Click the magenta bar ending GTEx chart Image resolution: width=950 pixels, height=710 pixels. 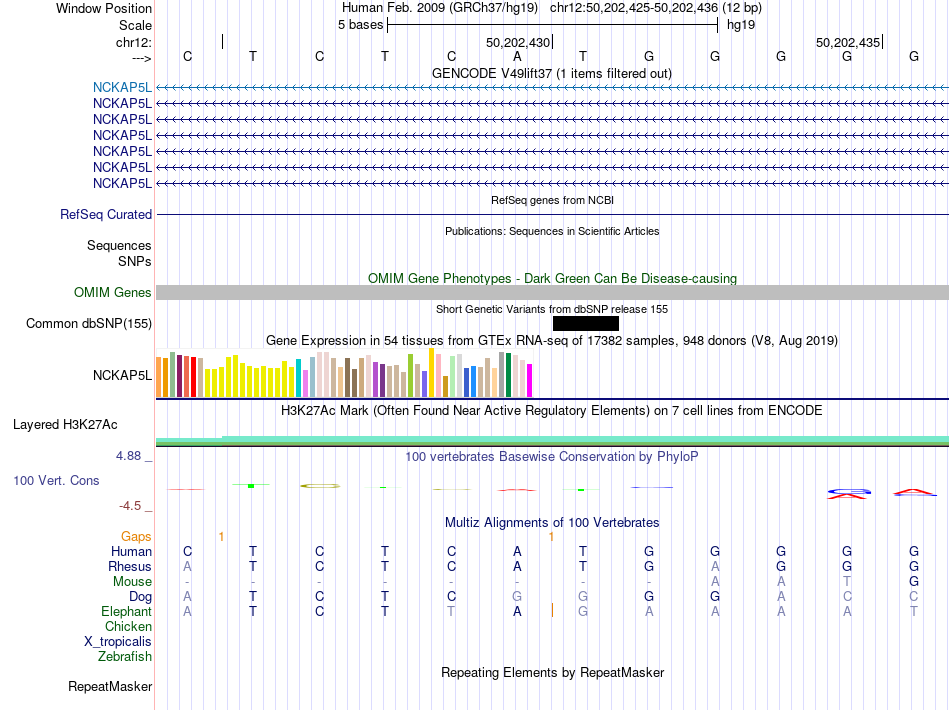tap(530, 380)
